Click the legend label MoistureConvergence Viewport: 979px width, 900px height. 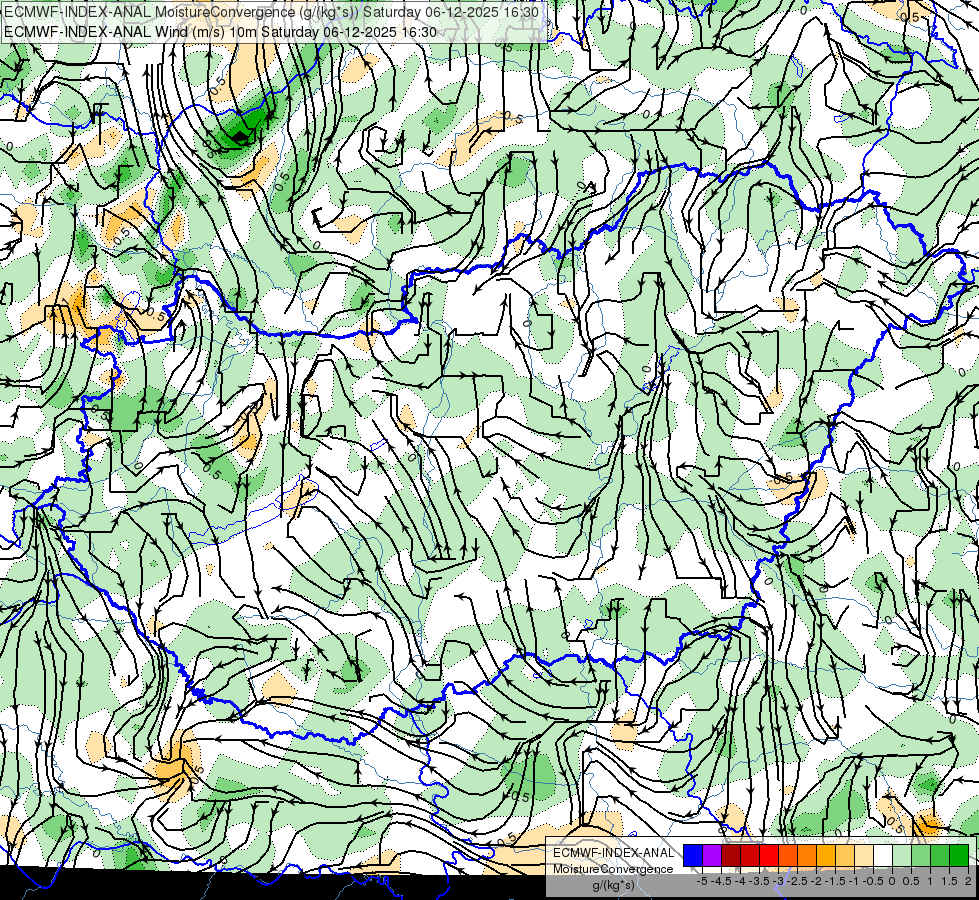(613, 869)
